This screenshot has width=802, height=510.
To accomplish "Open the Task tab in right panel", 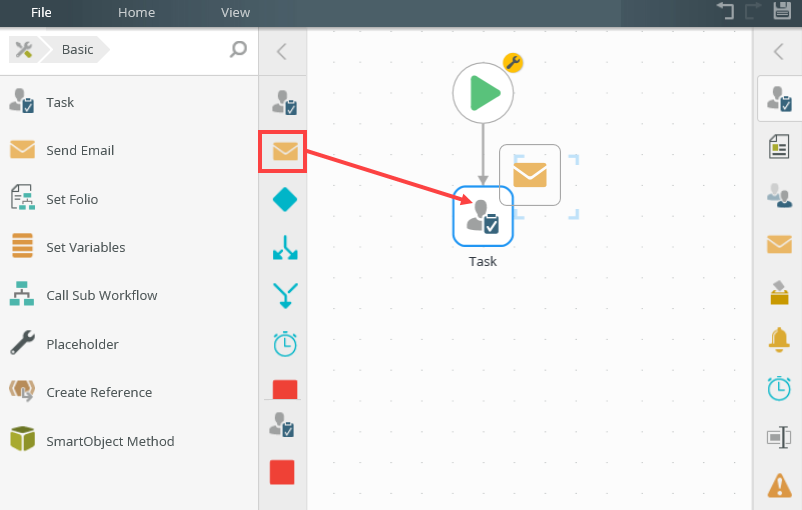I will (x=779, y=99).
